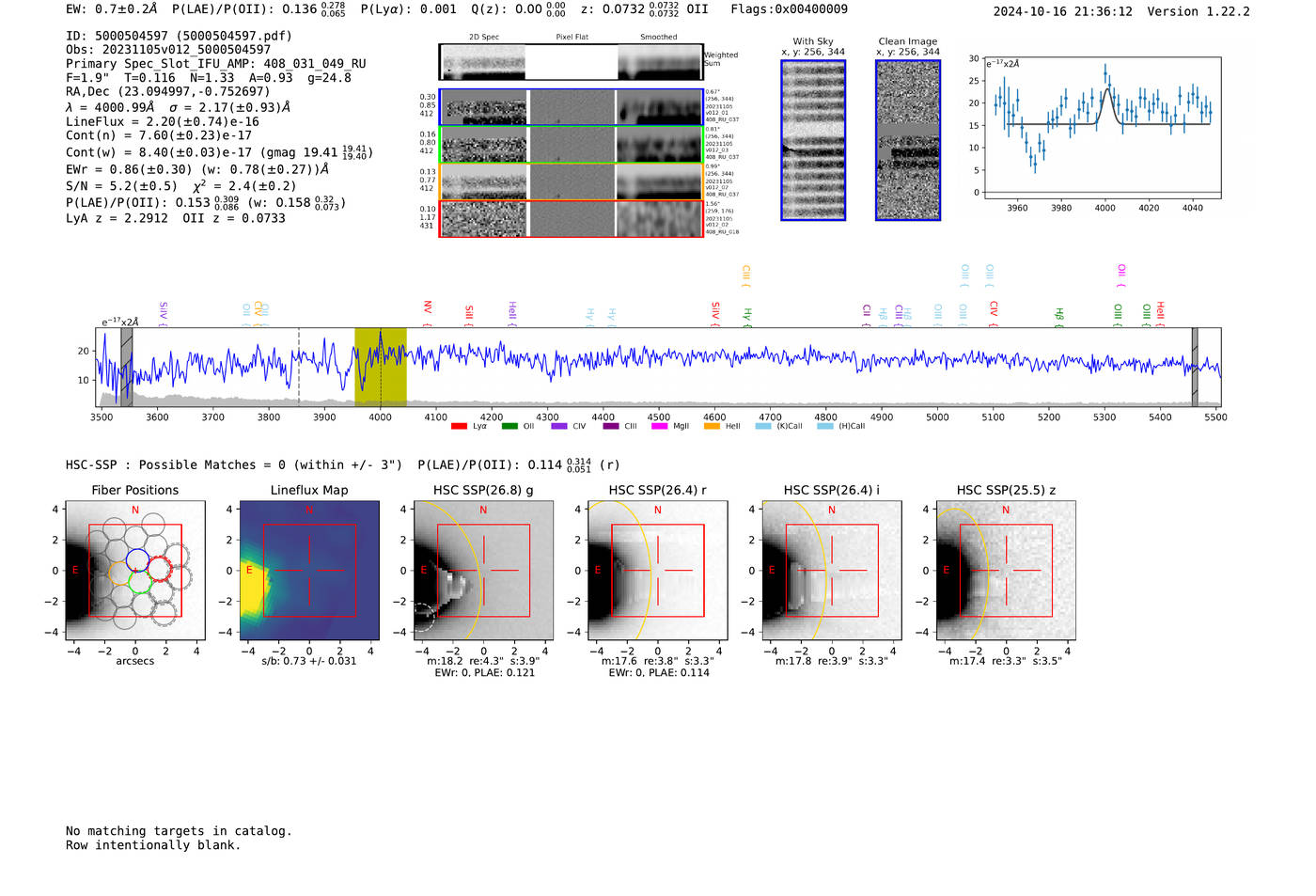Image resolution: width=1316 pixels, height=896 pixels.
Task: Click the Gaussian line-fit plot near 4000 Å
Action: (x=1102, y=128)
